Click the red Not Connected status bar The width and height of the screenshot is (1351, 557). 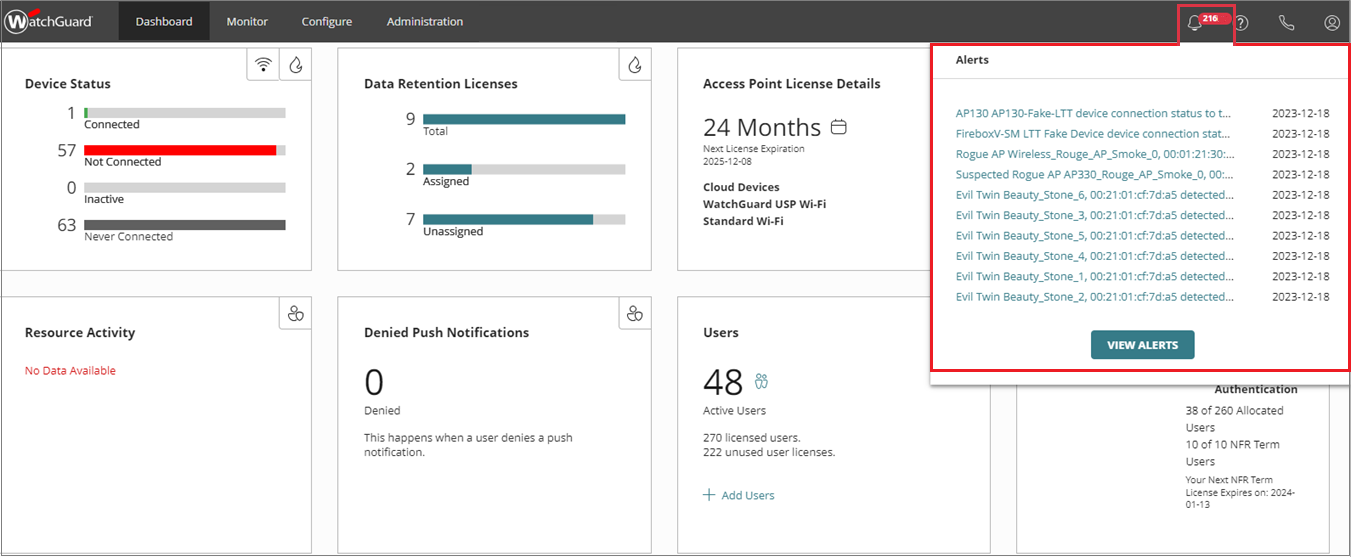pyautogui.click(x=180, y=150)
